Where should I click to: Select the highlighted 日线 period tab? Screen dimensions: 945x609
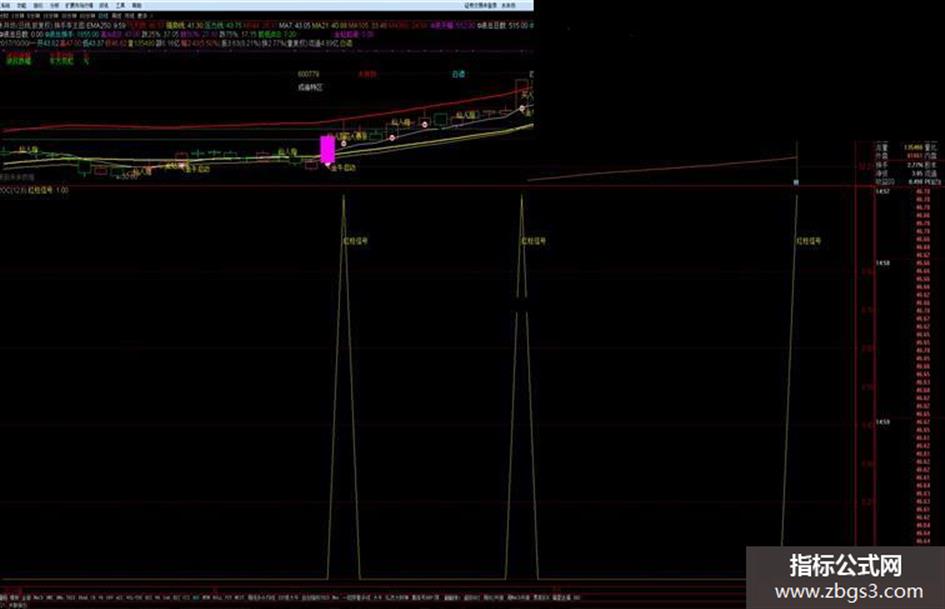coord(104,16)
